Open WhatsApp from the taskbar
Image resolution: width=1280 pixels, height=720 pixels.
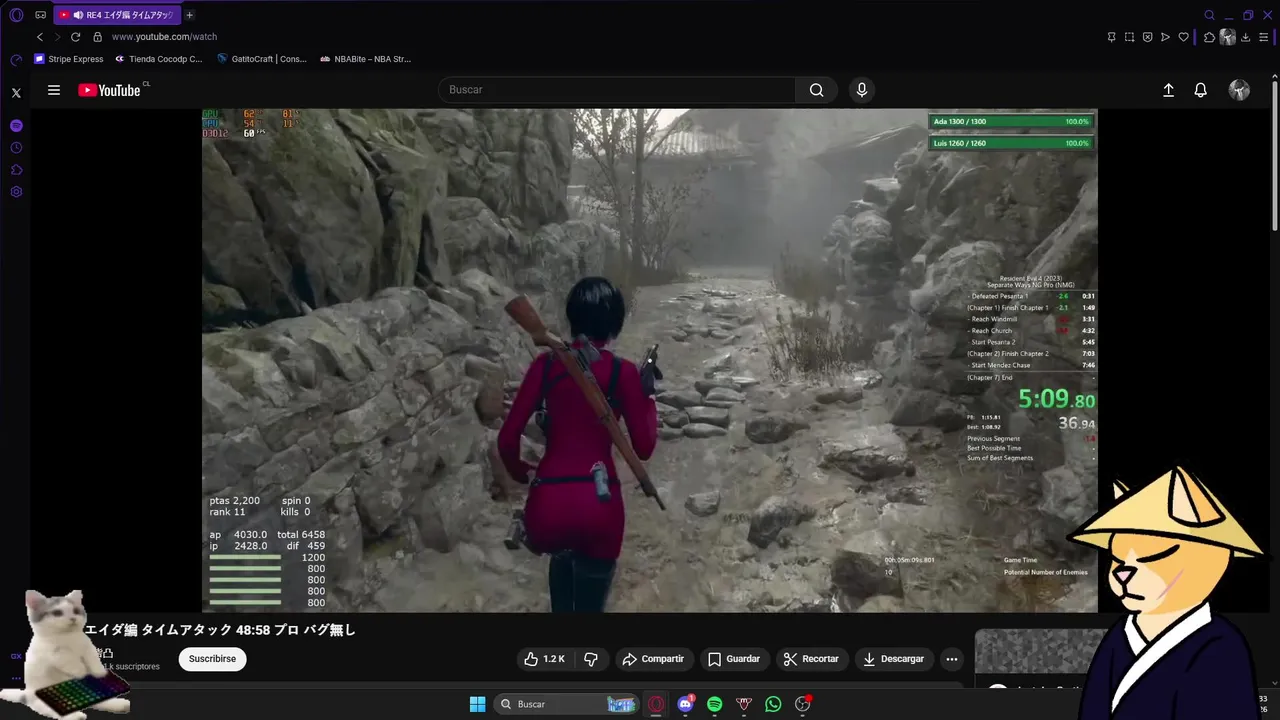pyautogui.click(x=773, y=704)
